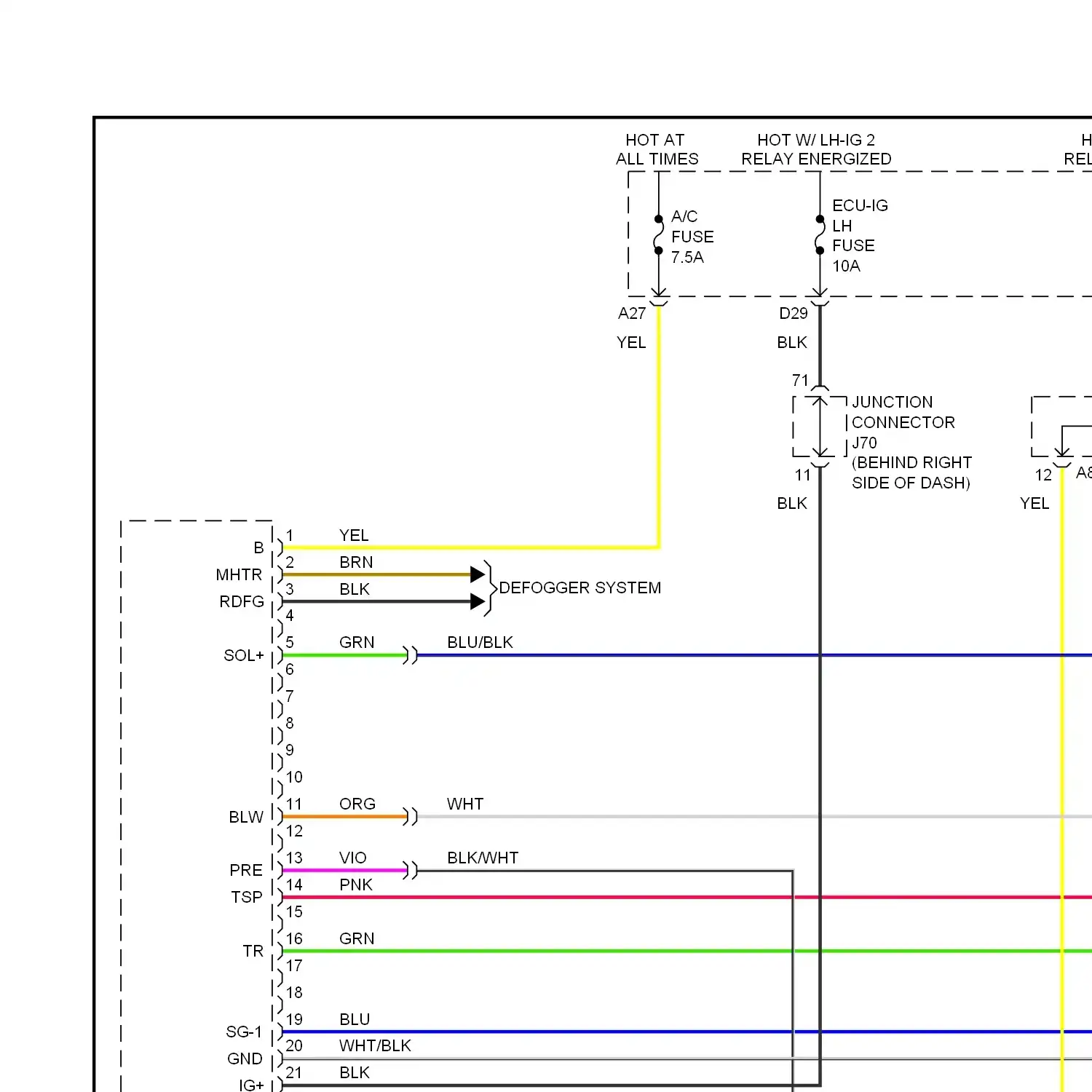
Task: Select the ORG wire label on pin 11
Action: [x=357, y=804]
